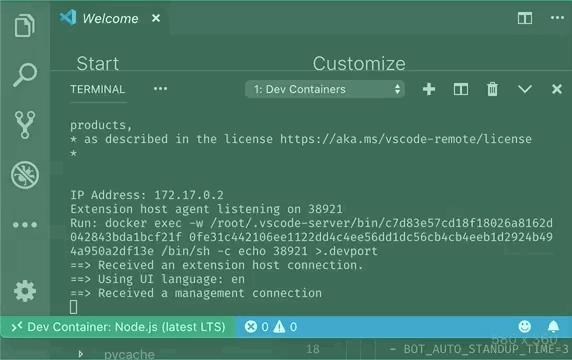The height and width of the screenshot is (360, 572).
Task: Open the Source Control view
Action: coord(25,125)
